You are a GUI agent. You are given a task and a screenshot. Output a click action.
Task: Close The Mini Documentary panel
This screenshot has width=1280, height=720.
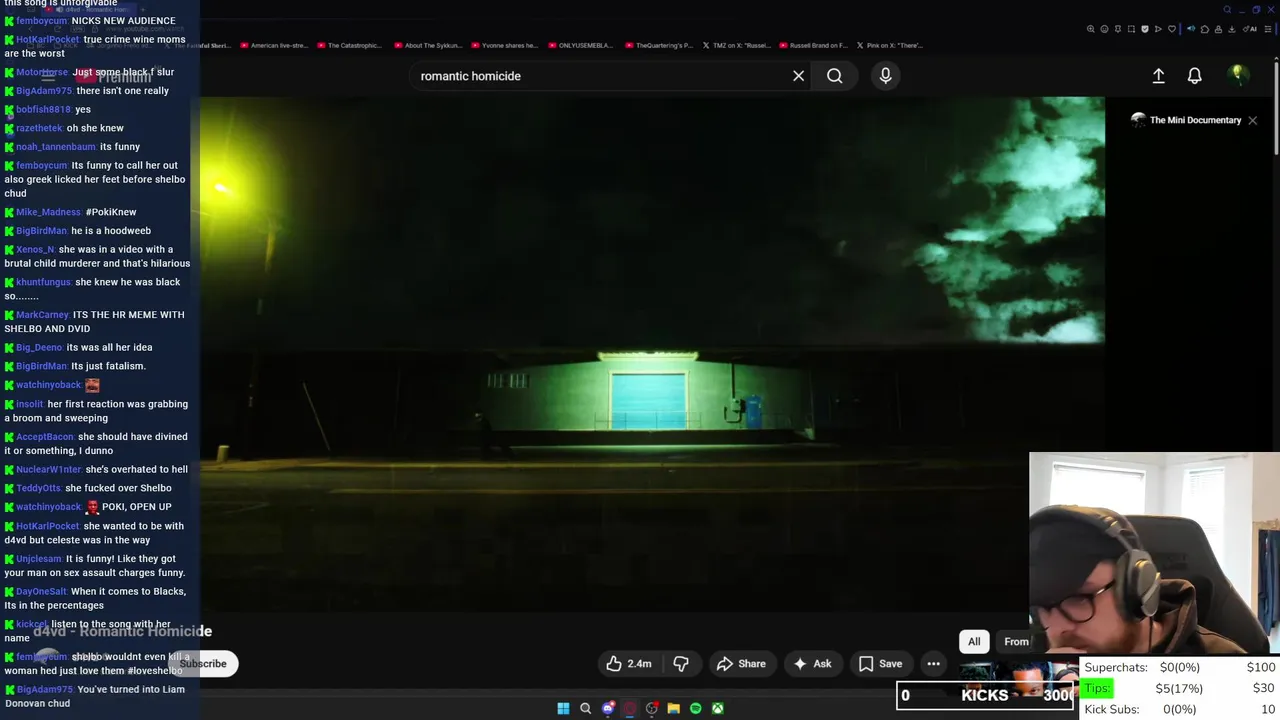tap(1252, 120)
